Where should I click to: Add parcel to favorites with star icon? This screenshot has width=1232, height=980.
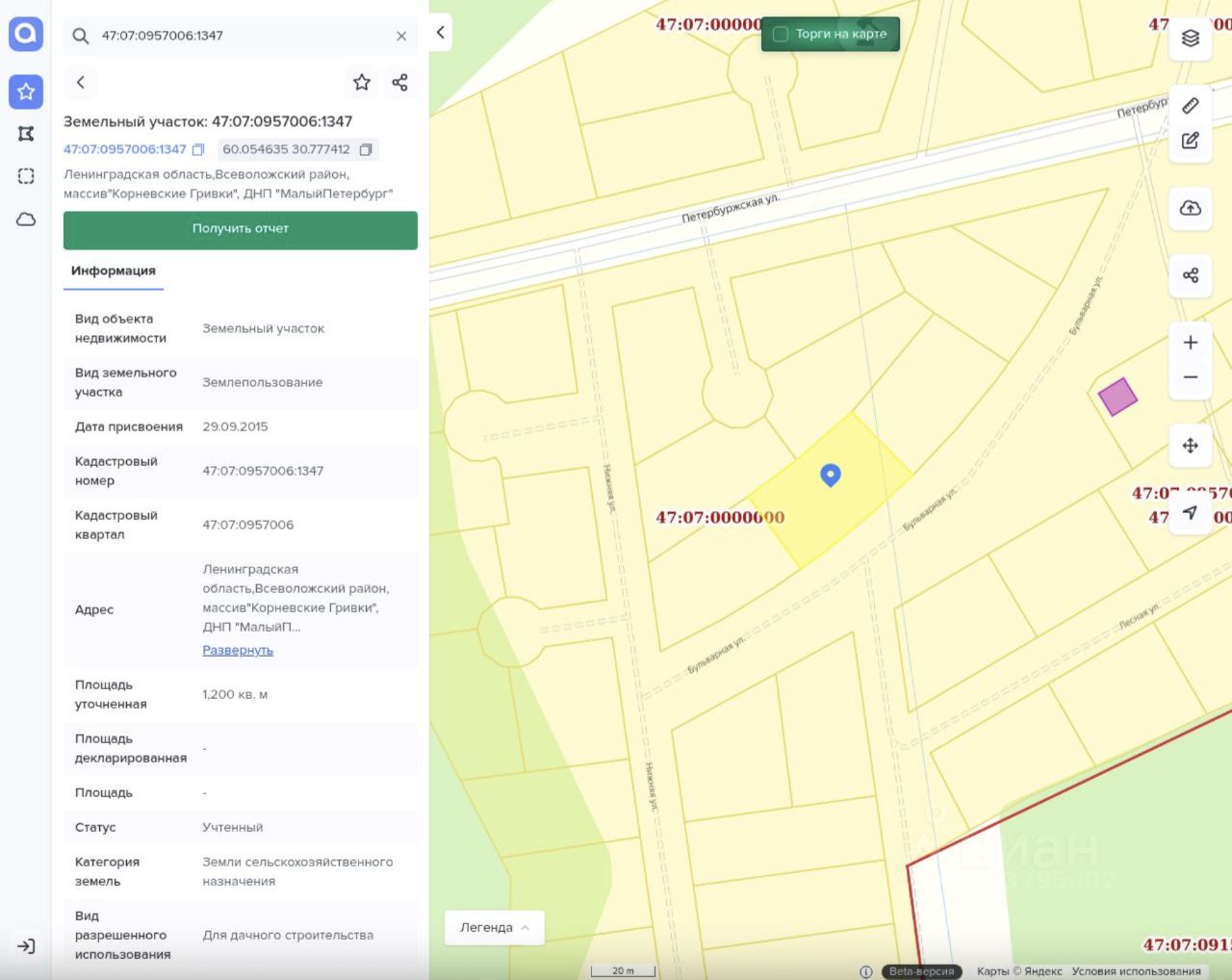(362, 83)
